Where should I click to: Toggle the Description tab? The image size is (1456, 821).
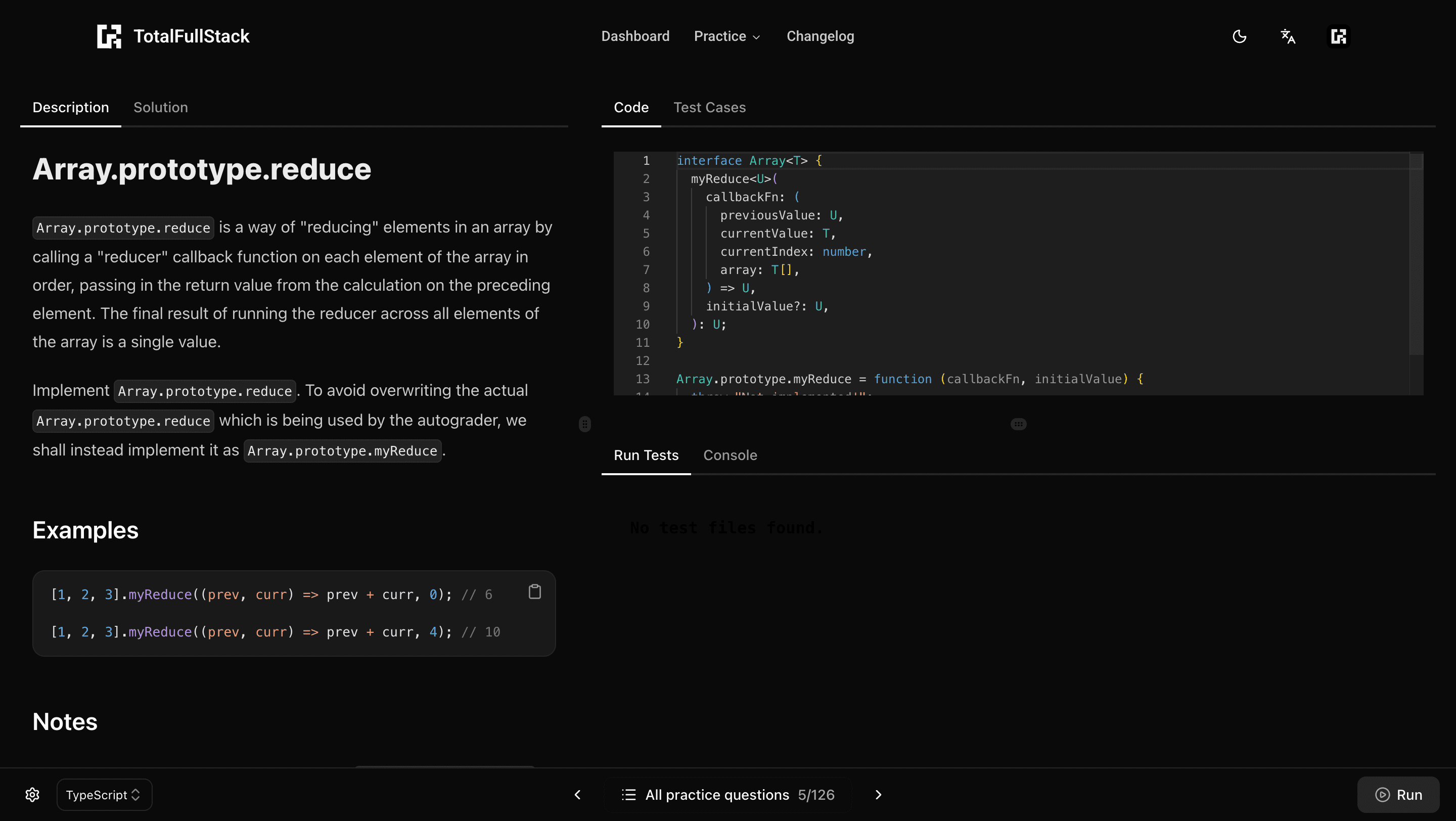[x=71, y=107]
